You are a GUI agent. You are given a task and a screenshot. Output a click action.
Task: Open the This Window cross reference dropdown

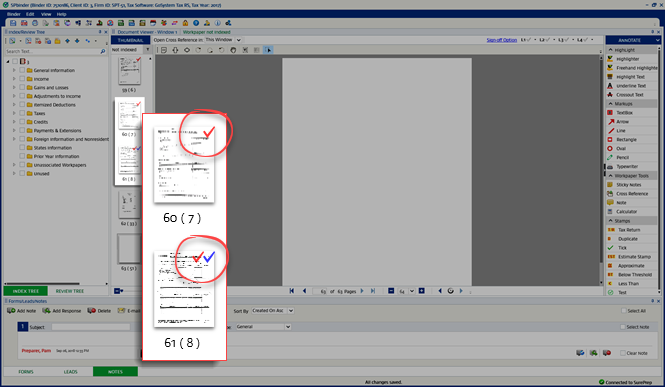click(x=239, y=40)
